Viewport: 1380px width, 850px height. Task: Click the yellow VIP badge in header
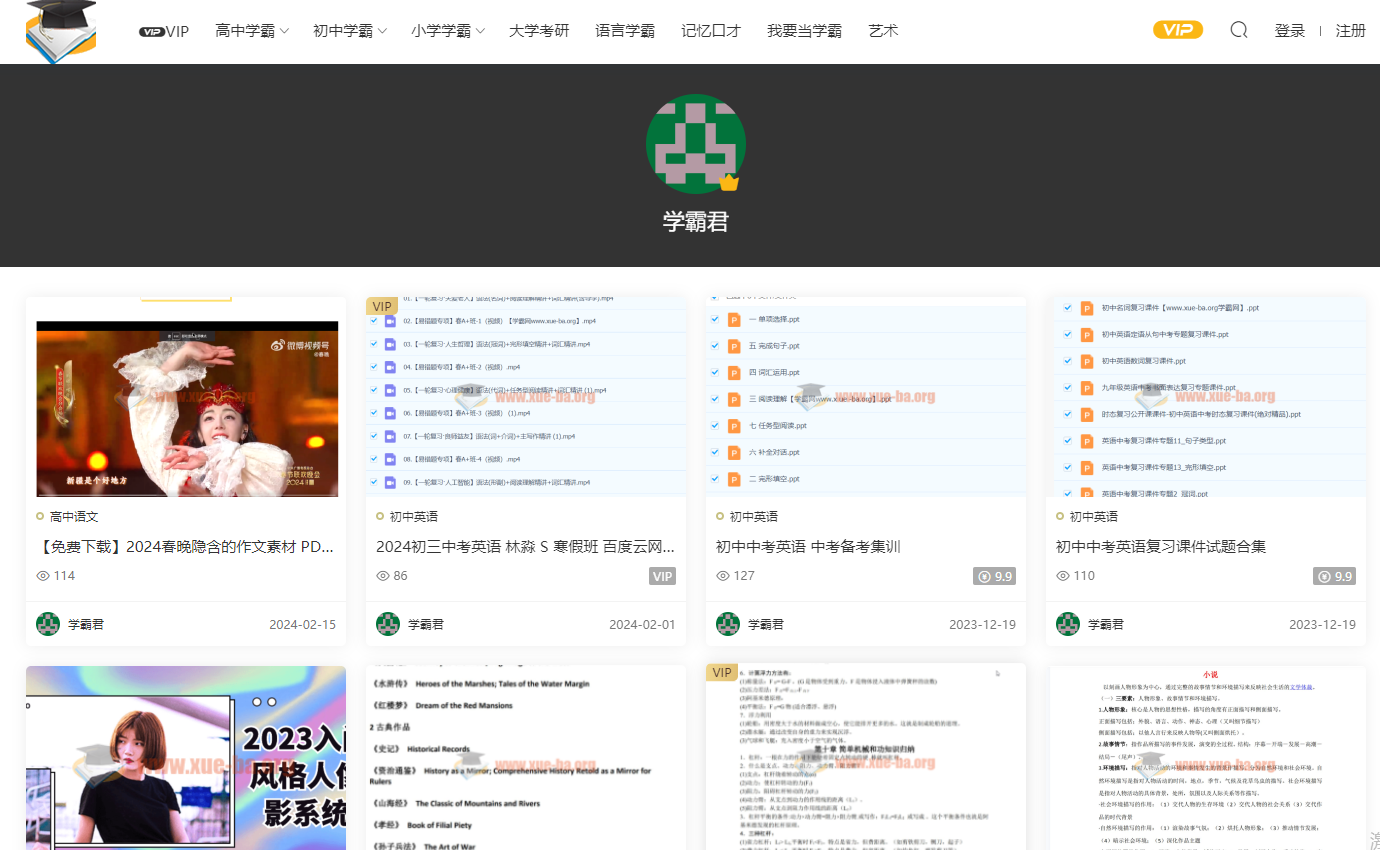(x=1177, y=30)
